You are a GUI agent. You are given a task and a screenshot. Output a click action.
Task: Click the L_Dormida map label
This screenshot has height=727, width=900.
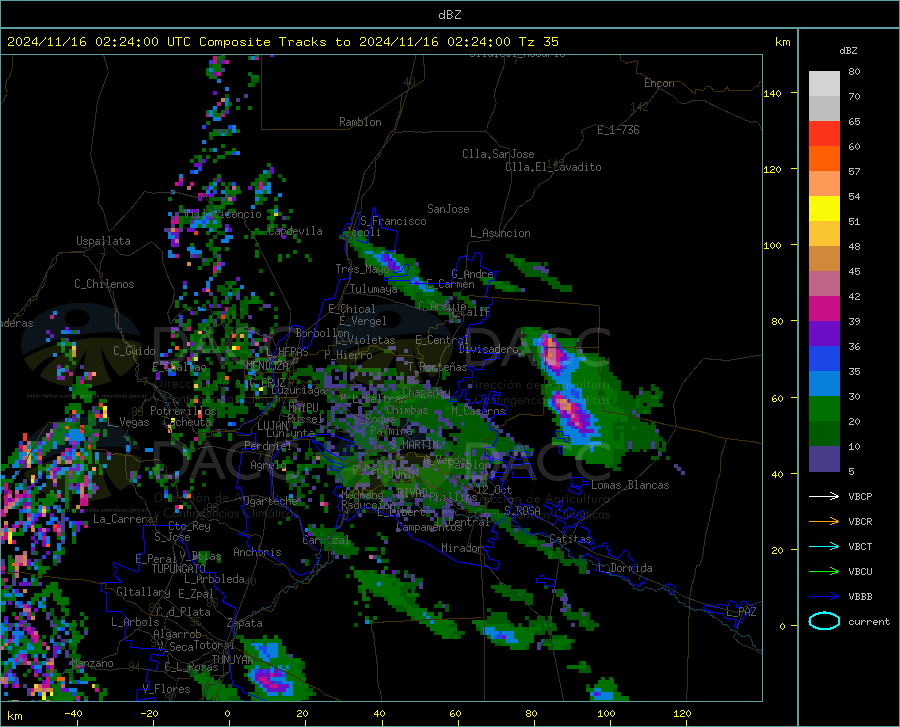(624, 568)
